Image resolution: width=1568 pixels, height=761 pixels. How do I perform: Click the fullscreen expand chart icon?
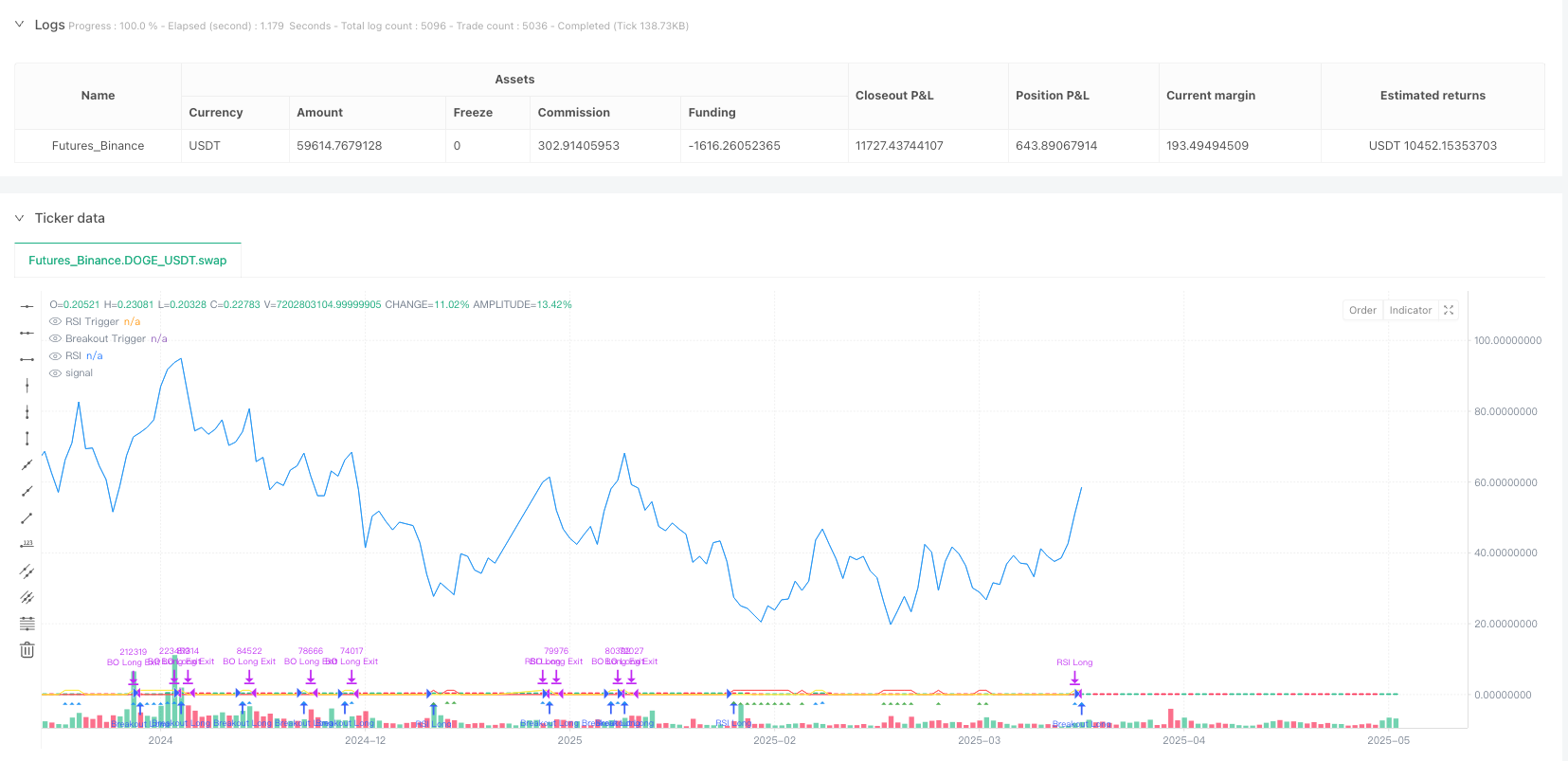click(x=1448, y=310)
